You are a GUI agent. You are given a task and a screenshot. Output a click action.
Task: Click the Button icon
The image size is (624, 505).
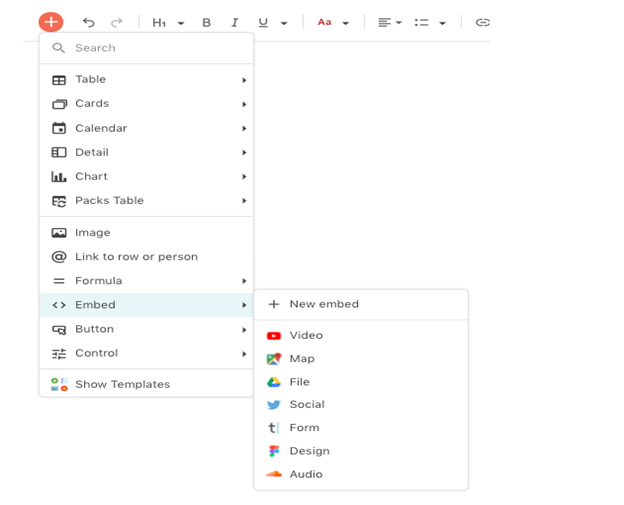(59, 330)
